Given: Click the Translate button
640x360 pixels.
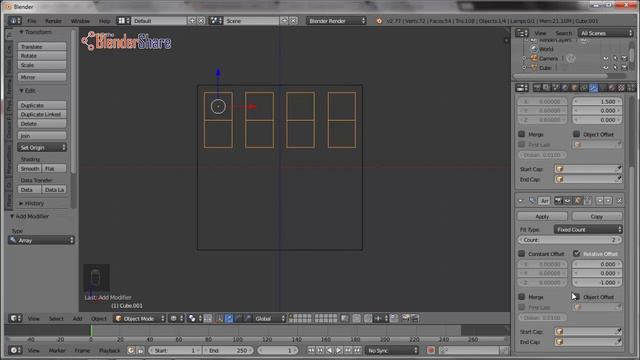Looking at the screenshot, I should tap(42, 47).
